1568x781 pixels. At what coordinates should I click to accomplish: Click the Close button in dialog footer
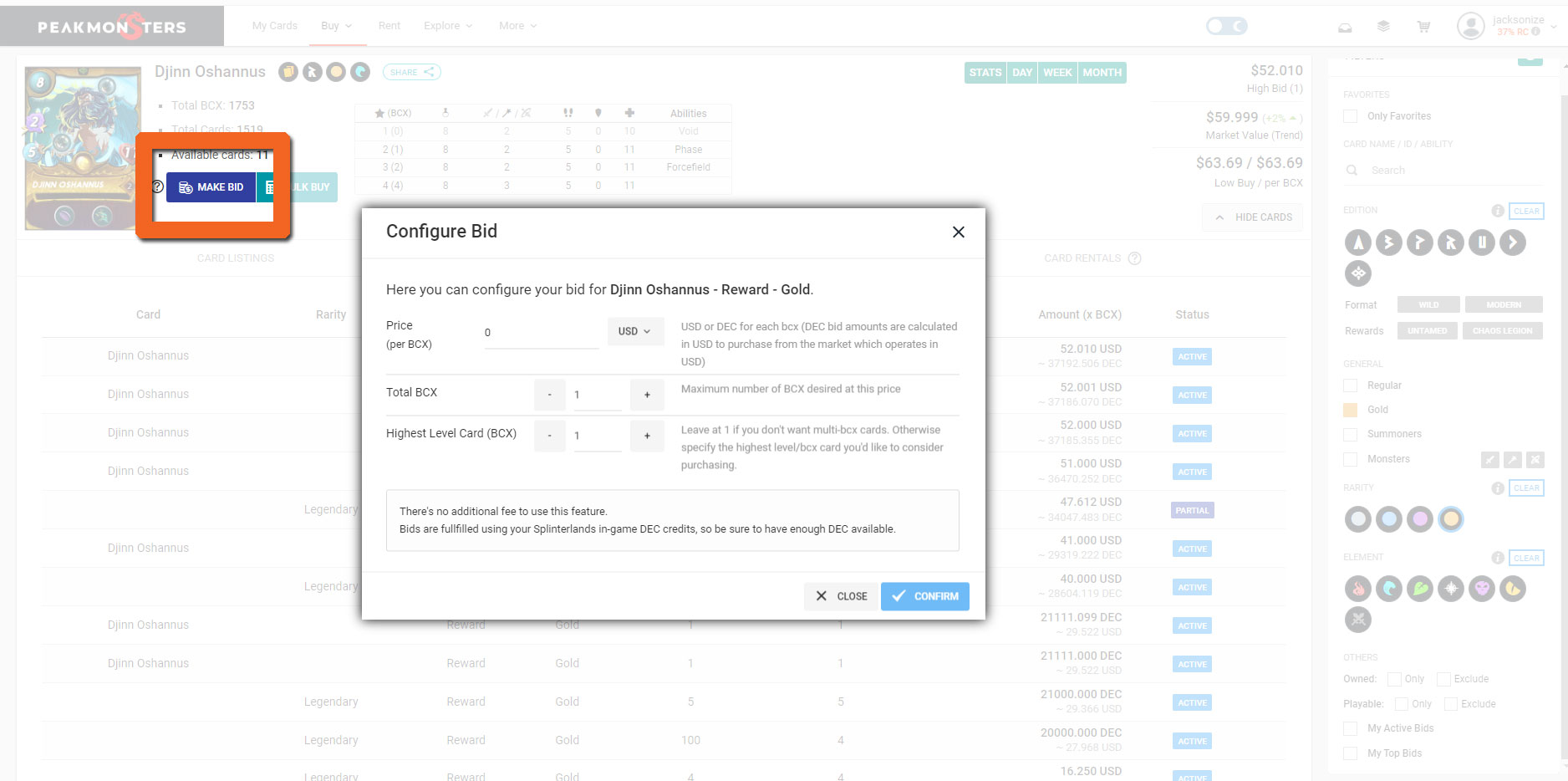click(841, 596)
